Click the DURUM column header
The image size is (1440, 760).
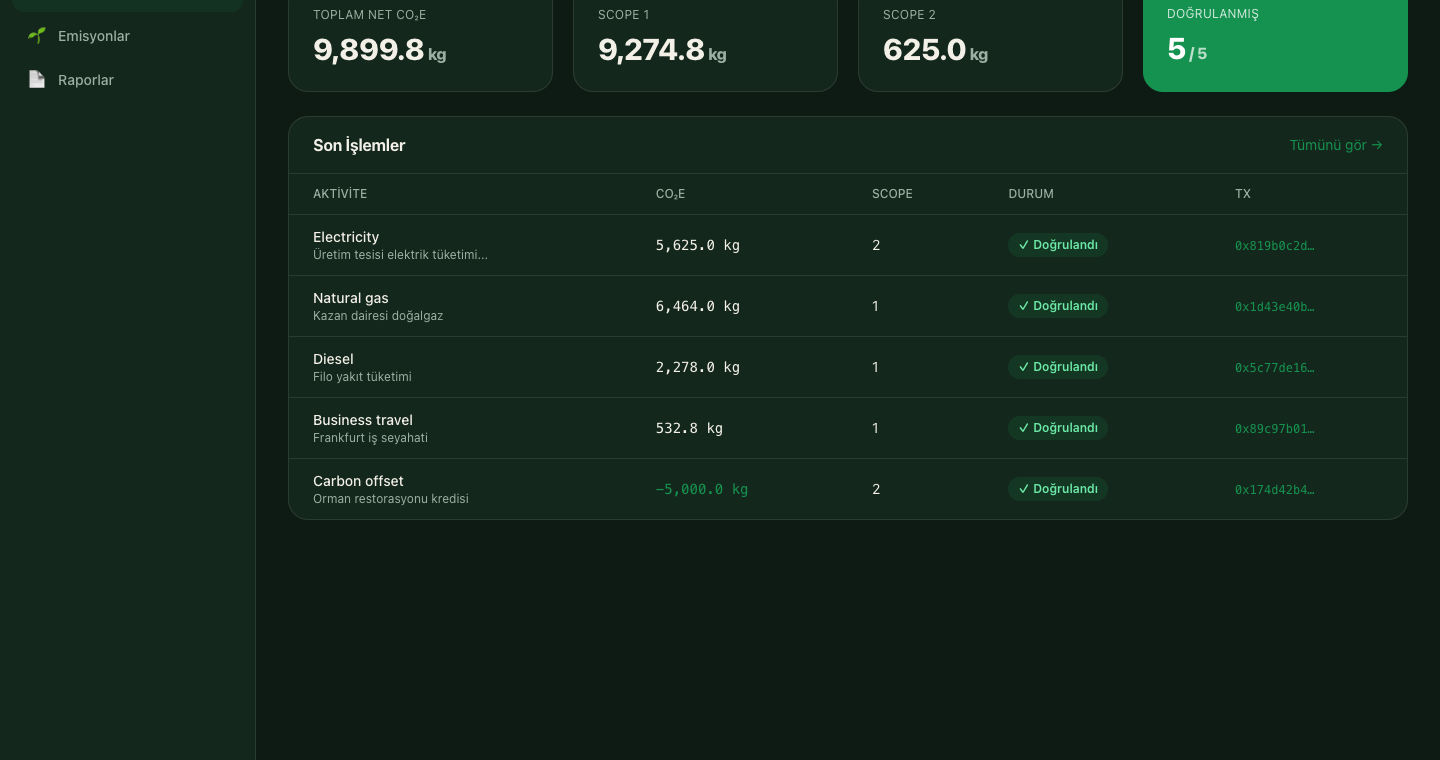(1031, 194)
